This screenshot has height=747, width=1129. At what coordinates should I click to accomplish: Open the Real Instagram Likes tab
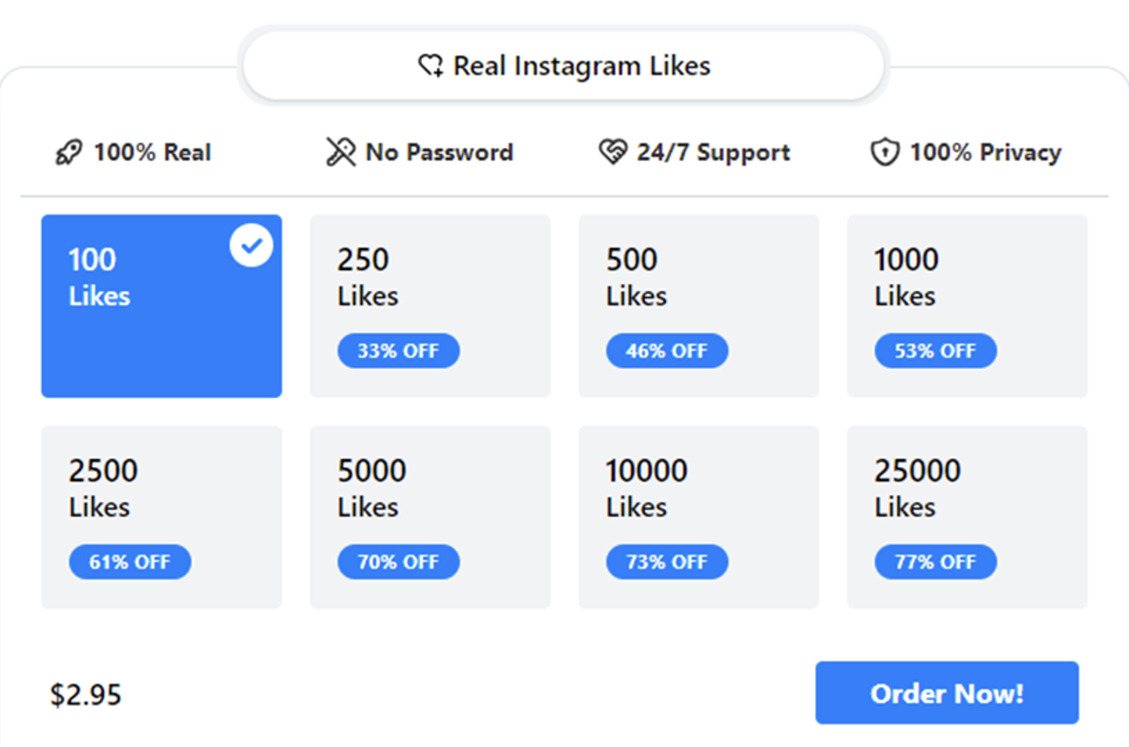[x=564, y=67]
